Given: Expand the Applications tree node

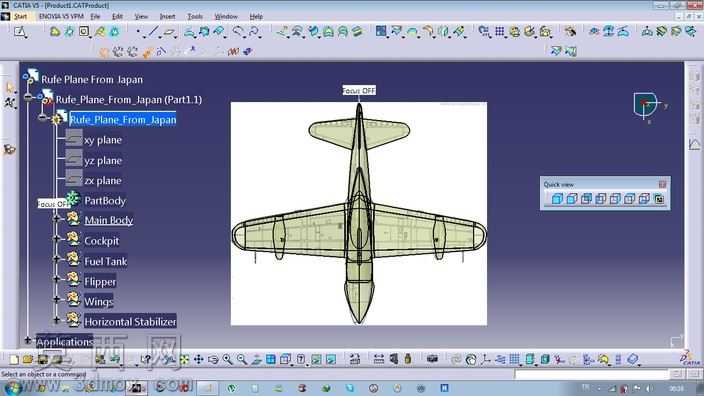Looking at the screenshot, I should (27, 341).
